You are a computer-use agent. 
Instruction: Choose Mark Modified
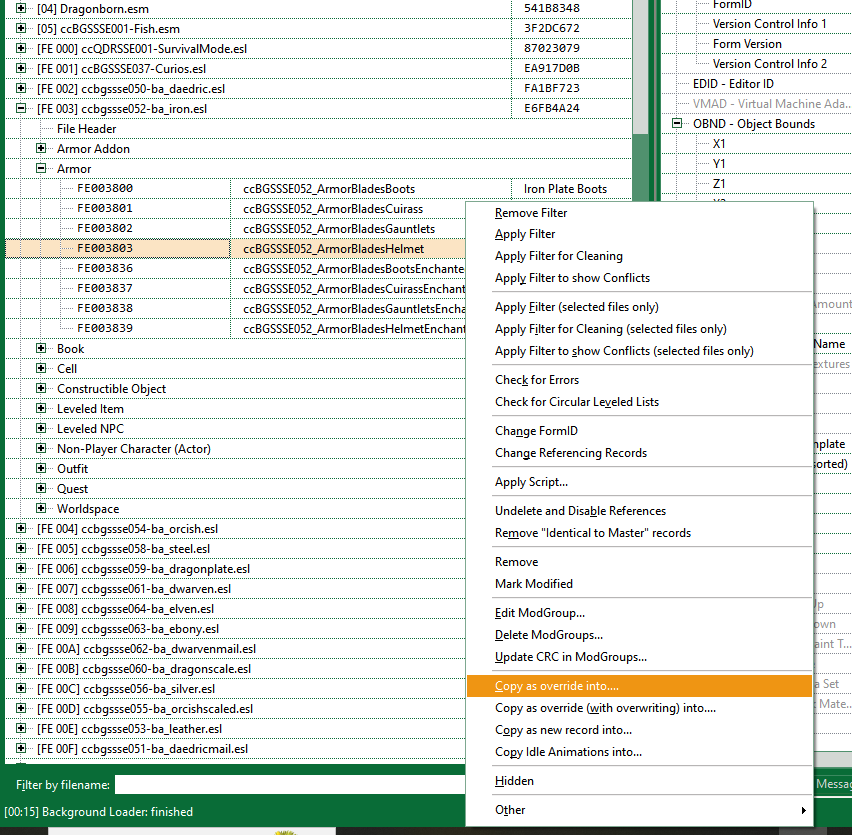point(639,584)
